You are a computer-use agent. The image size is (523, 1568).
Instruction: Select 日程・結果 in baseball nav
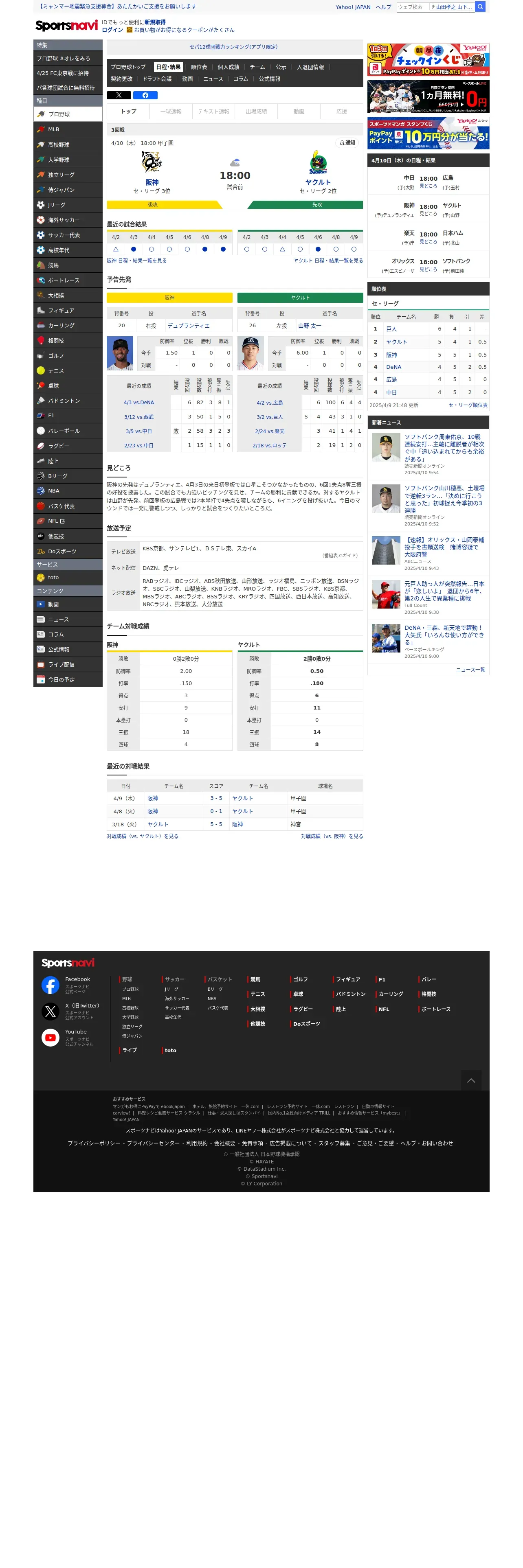tap(168, 67)
